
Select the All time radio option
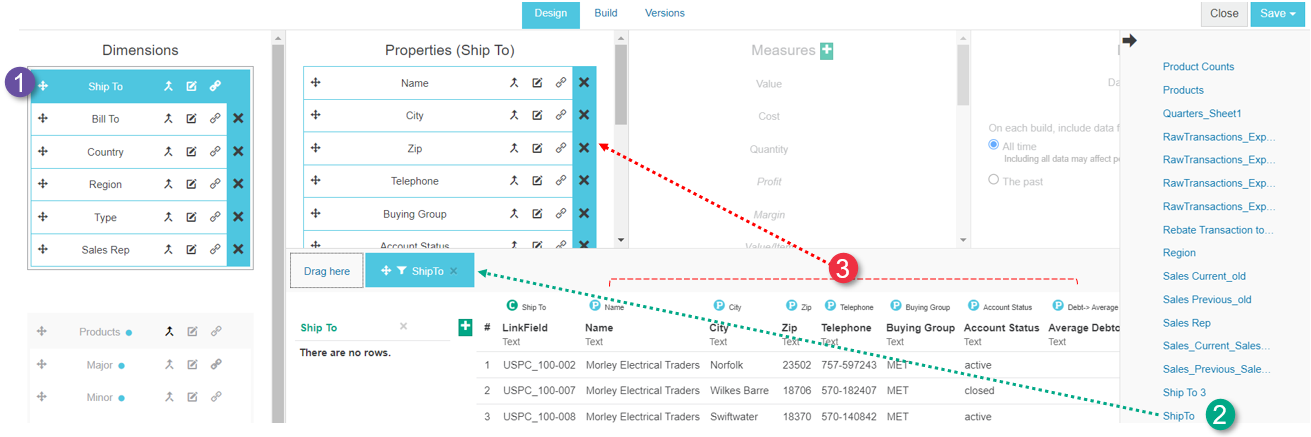point(994,145)
